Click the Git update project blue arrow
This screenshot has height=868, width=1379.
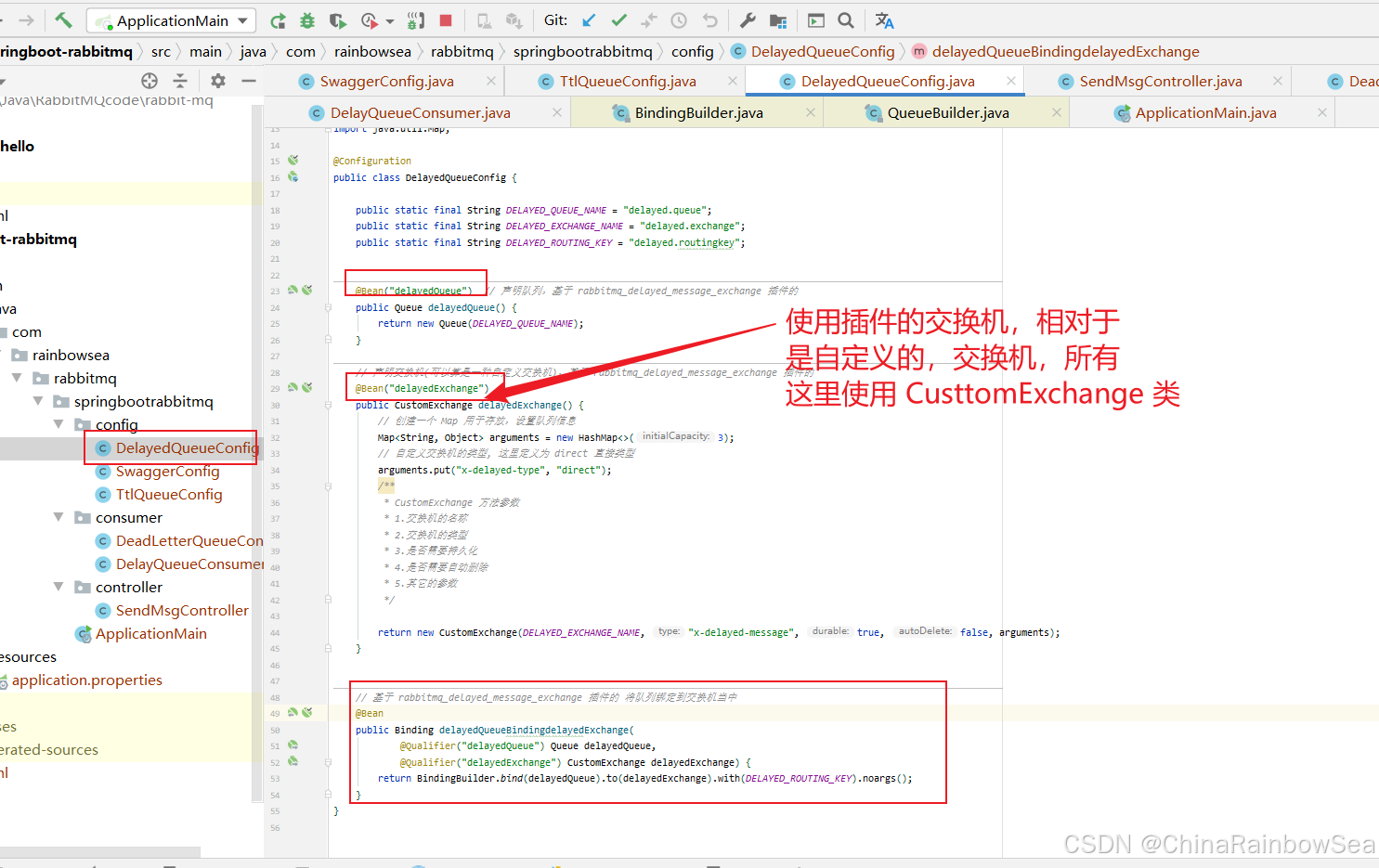click(589, 20)
